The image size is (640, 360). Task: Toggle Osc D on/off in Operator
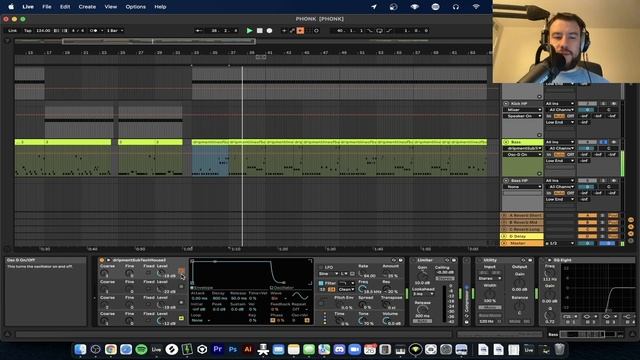coord(181,271)
